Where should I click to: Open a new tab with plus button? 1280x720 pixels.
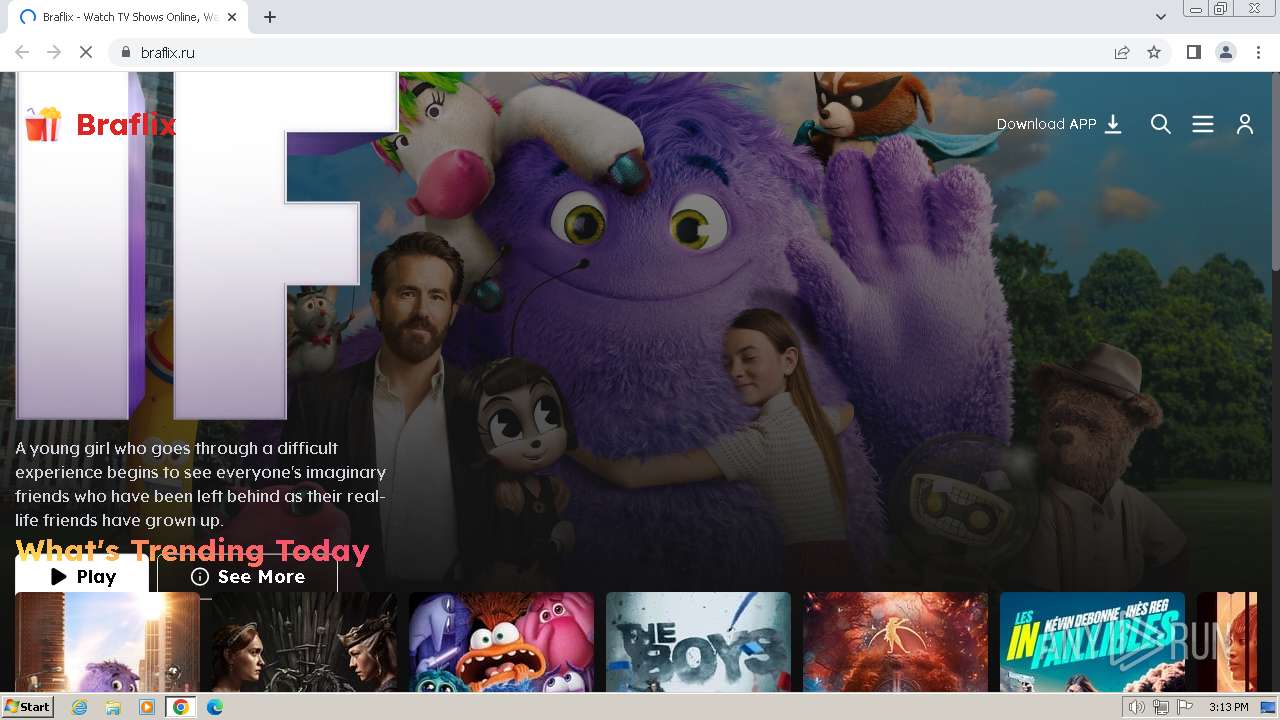[270, 17]
